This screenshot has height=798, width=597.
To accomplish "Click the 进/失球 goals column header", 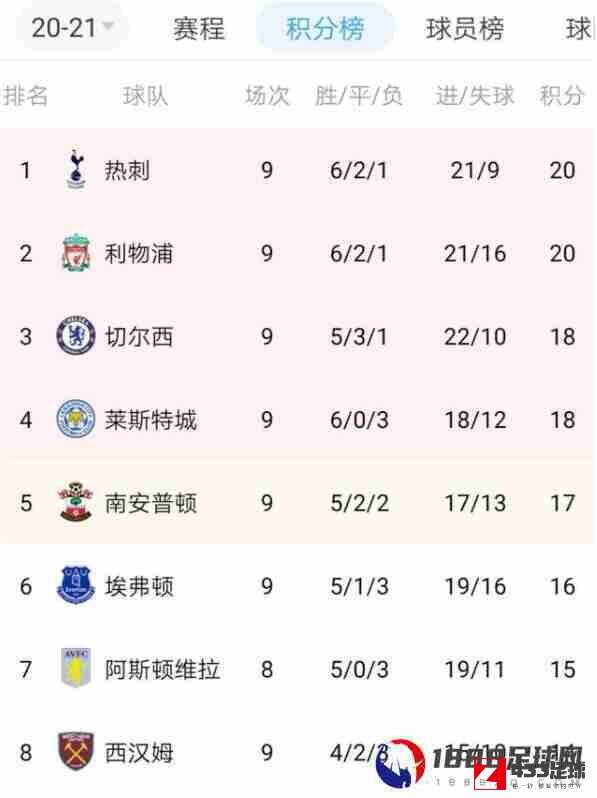I will coord(475,95).
